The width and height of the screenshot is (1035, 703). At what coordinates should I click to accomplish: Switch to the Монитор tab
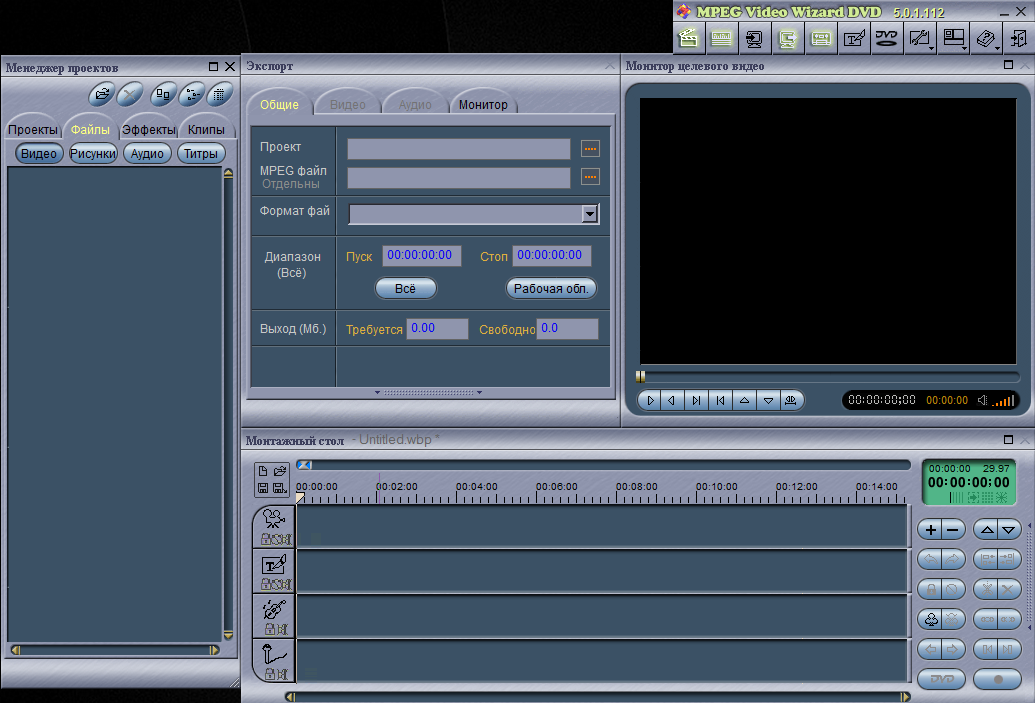click(483, 105)
